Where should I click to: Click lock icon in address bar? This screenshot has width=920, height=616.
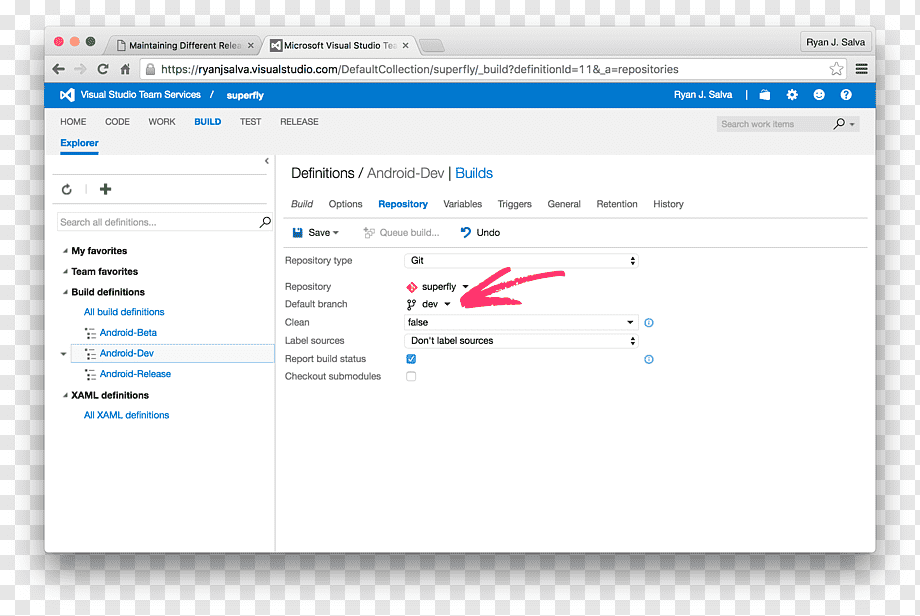point(150,69)
